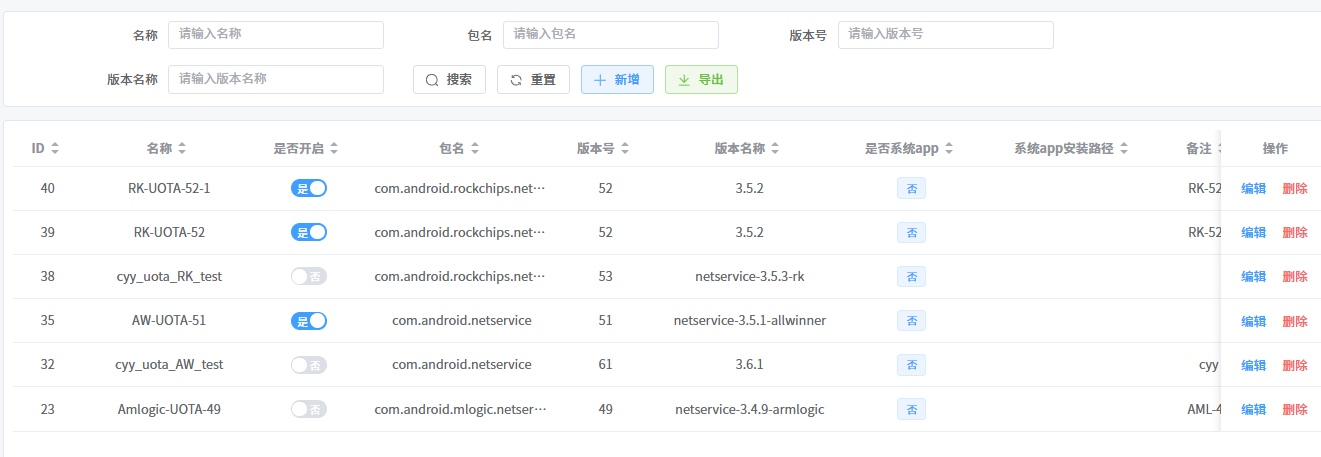Select the ID cell 23

pos(47,409)
